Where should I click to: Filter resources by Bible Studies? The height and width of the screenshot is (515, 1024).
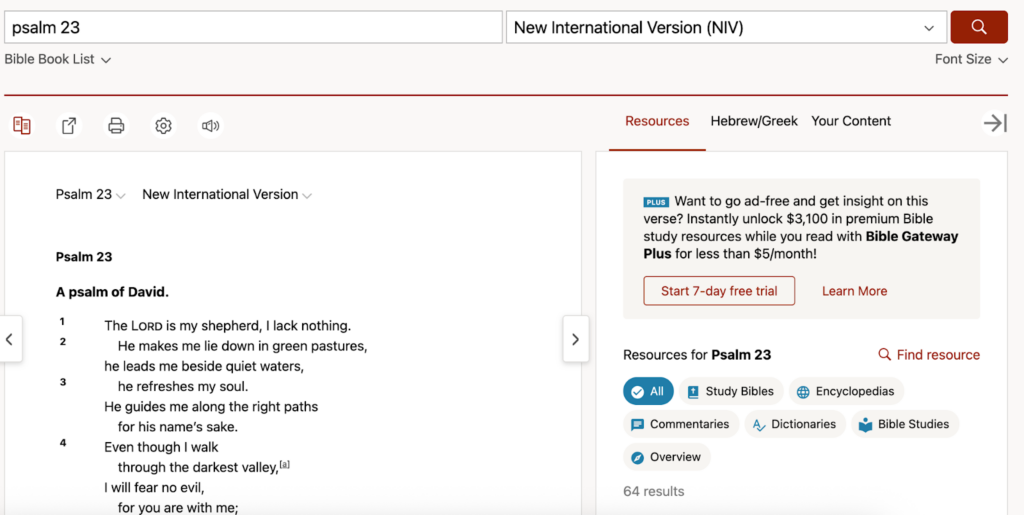[904, 424]
